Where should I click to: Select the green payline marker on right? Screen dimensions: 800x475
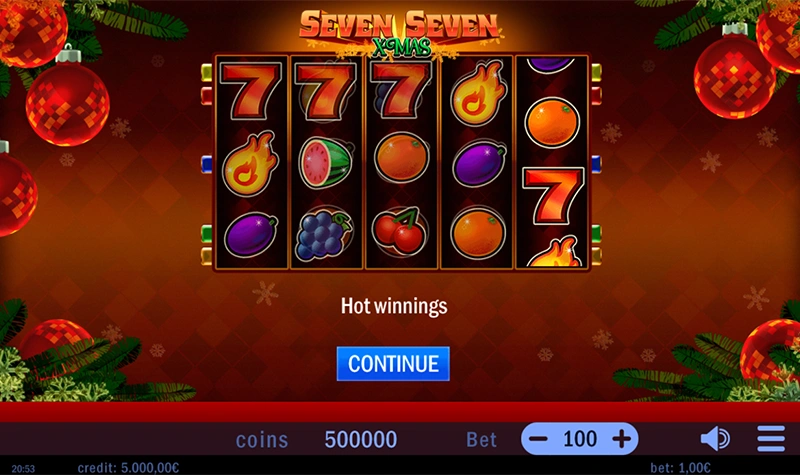coord(596,234)
